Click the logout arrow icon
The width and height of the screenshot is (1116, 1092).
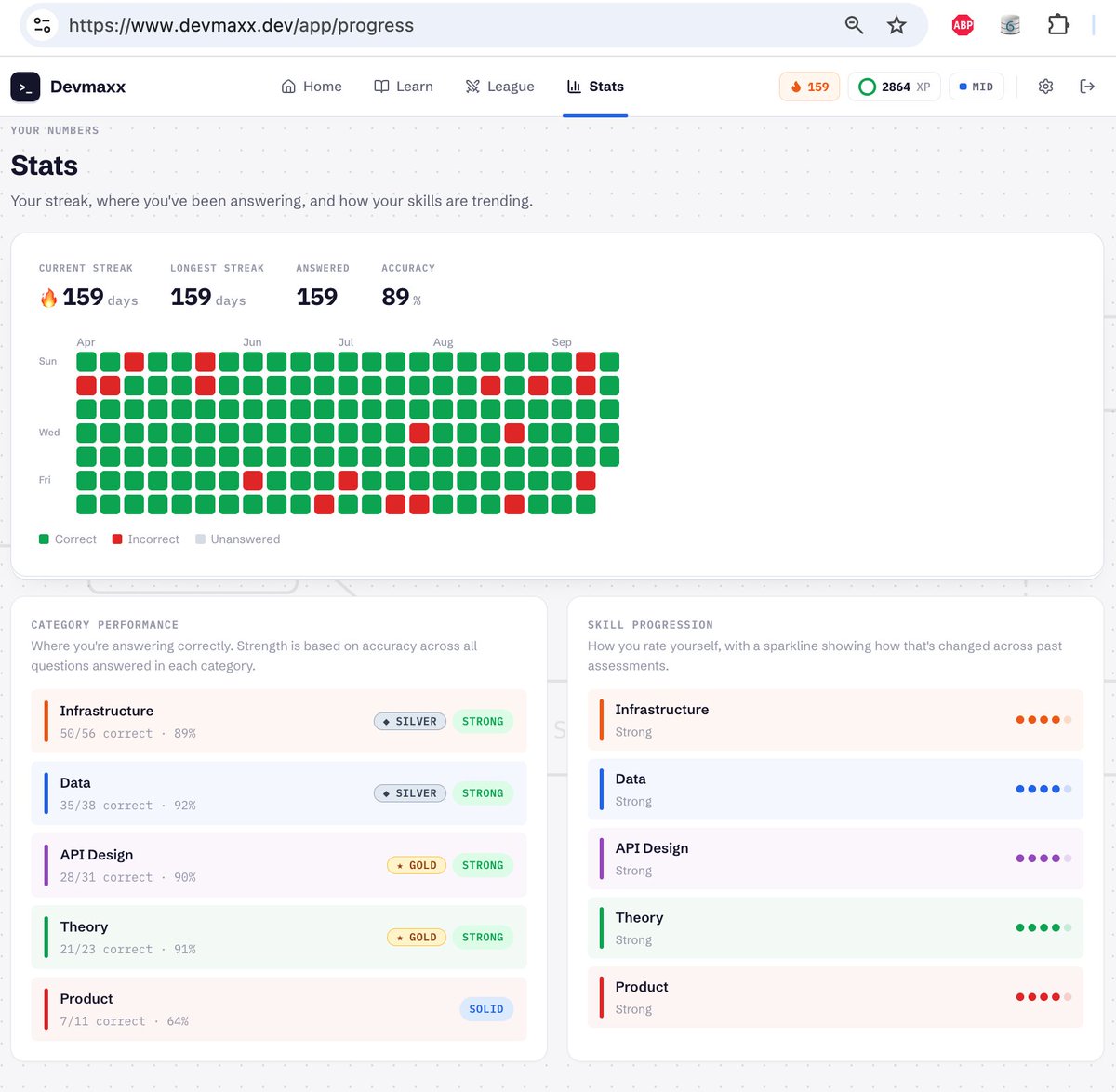point(1087,87)
